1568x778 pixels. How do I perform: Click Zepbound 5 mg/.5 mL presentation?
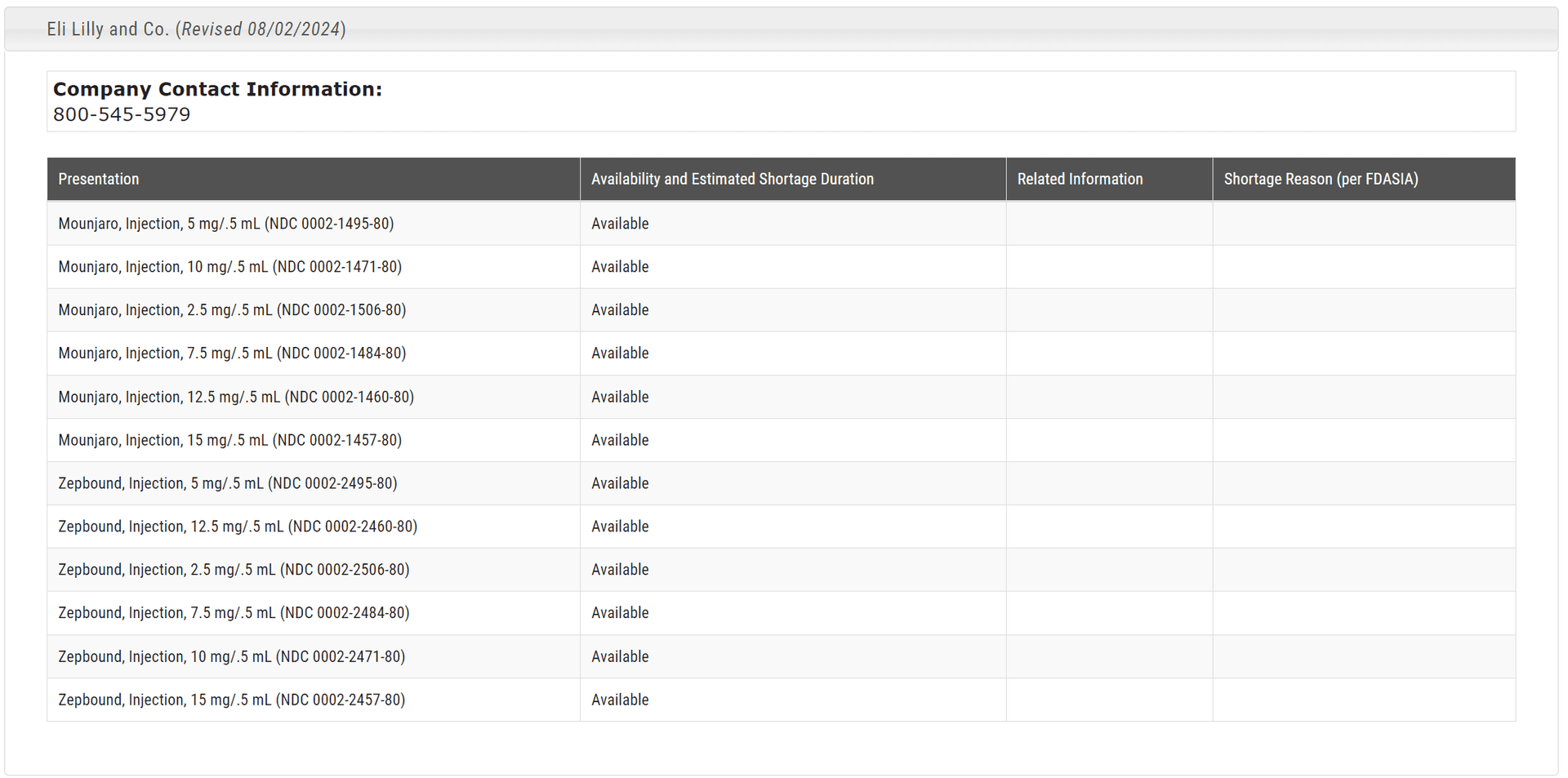(x=228, y=483)
